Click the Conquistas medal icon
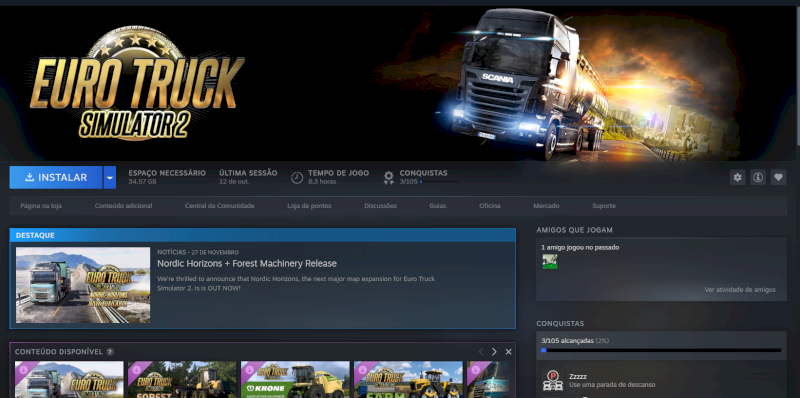 [x=389, y=177]
